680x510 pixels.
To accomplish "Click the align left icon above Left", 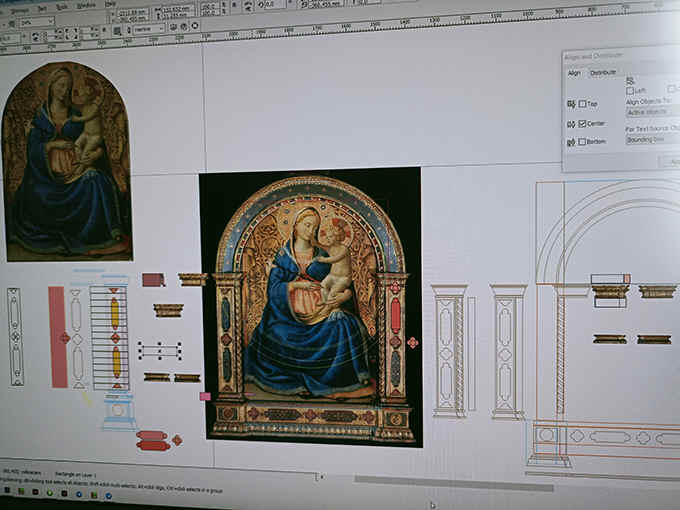I will pyautogui.click(x=630, y=81).
